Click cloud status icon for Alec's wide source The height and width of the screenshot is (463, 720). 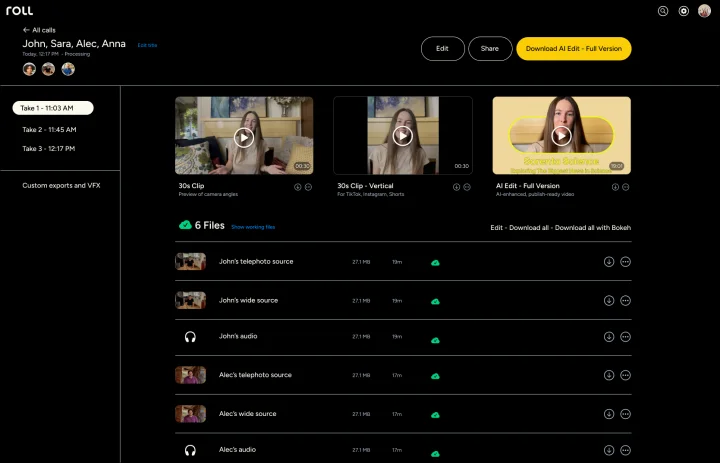435,415
